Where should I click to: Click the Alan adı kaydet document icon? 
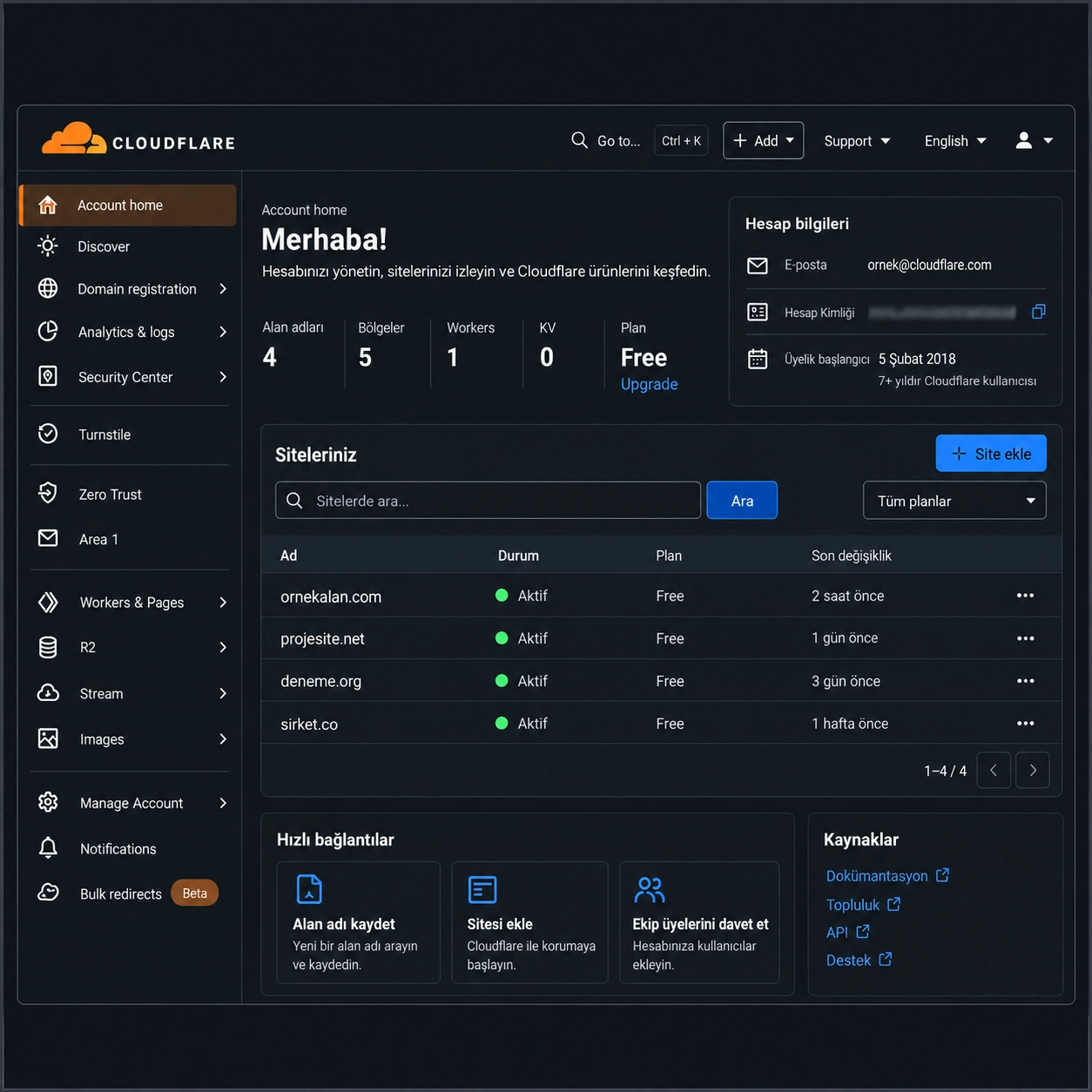309,889
